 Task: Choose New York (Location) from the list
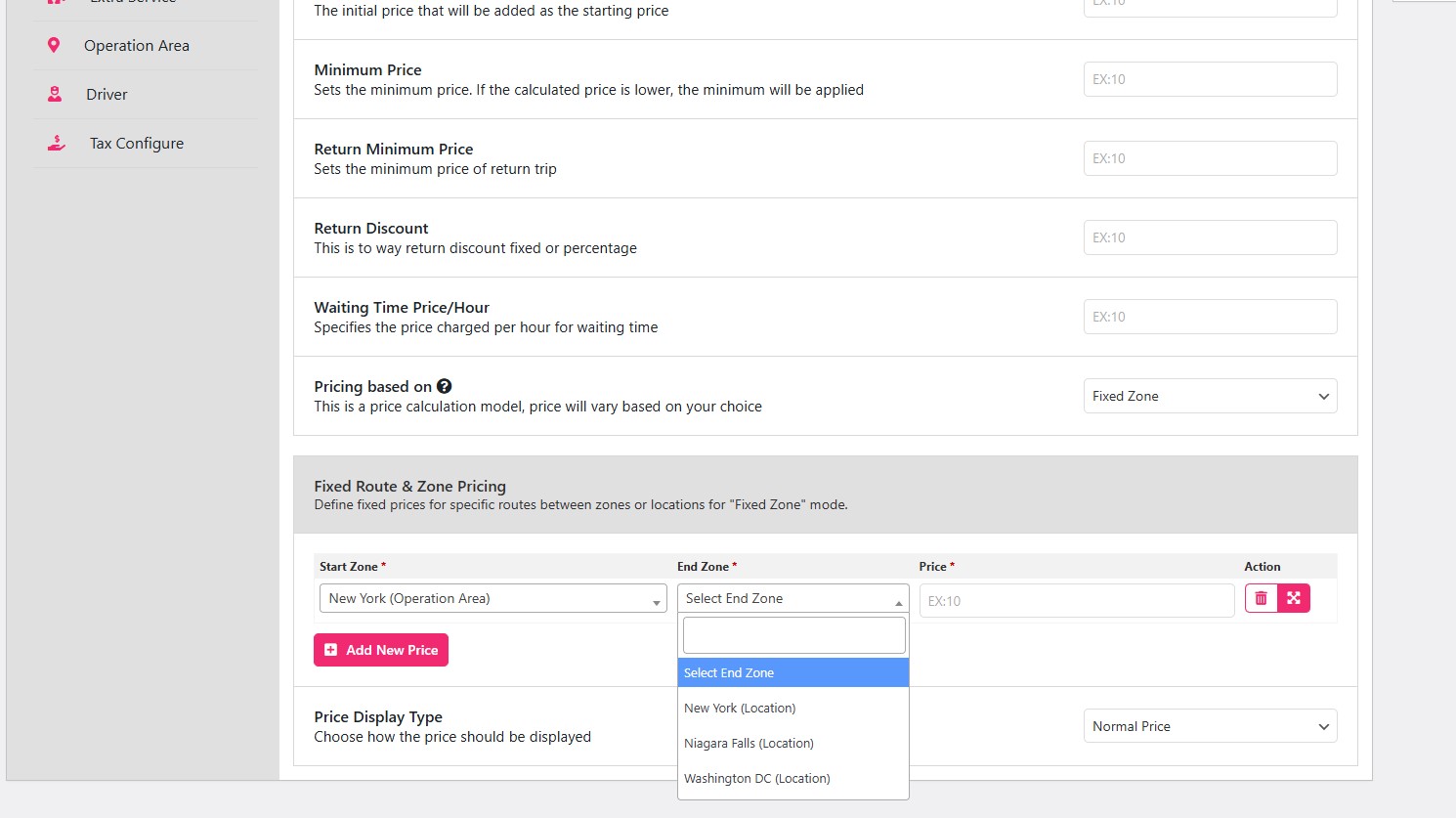pyautogui.click(x=740, y=708)
